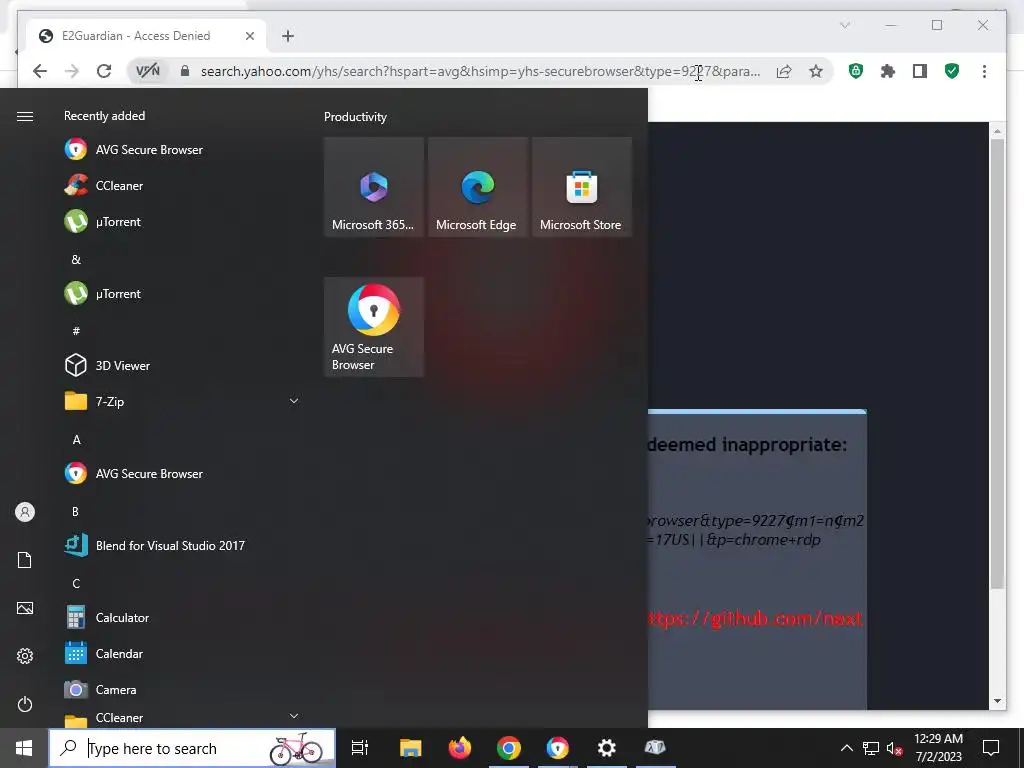This screenshot has width=1024, height=768.
Task: Reload the current page
Action: [104, 71]
